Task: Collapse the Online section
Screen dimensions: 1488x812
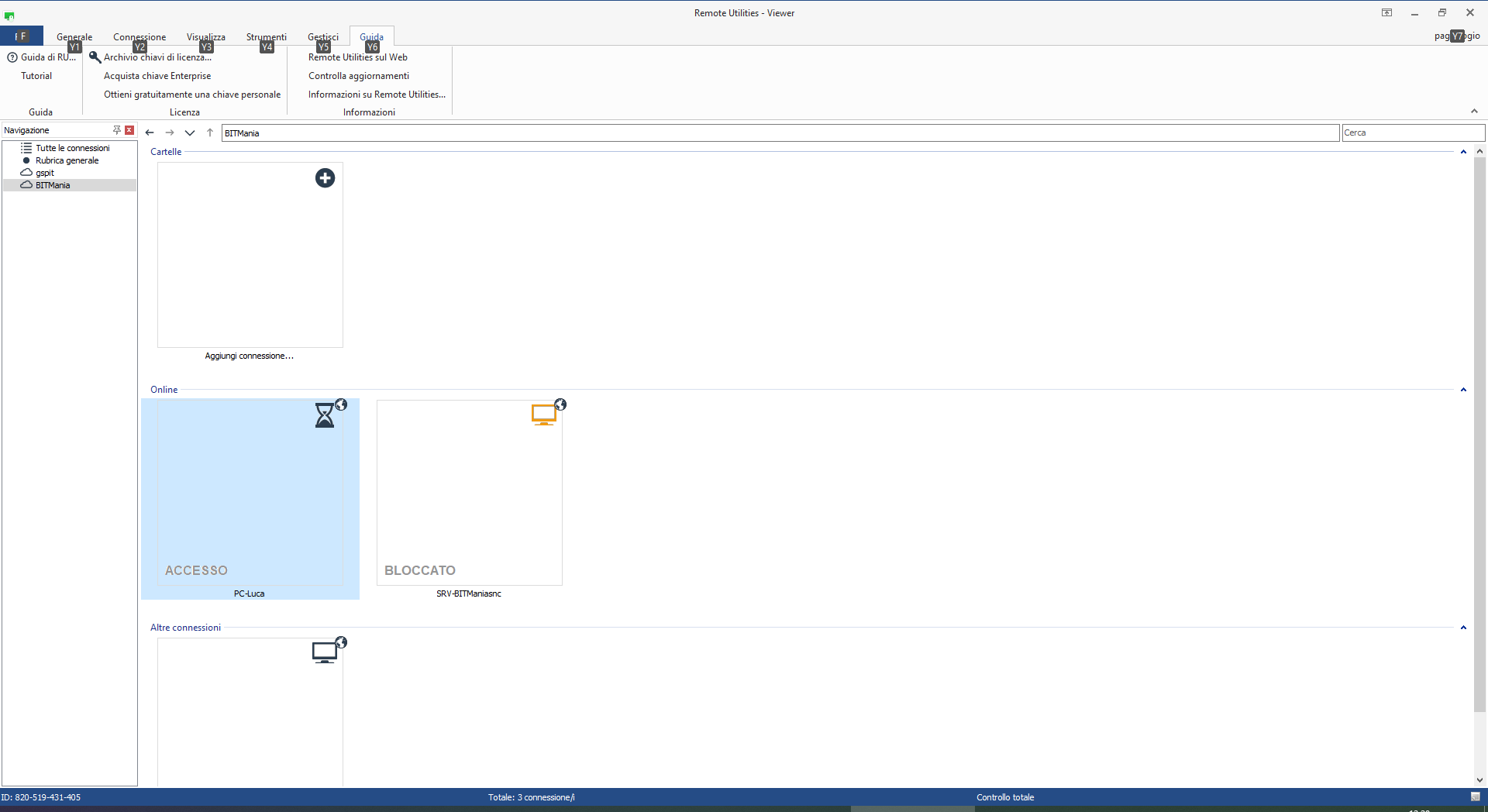Action: point(1463,390)
